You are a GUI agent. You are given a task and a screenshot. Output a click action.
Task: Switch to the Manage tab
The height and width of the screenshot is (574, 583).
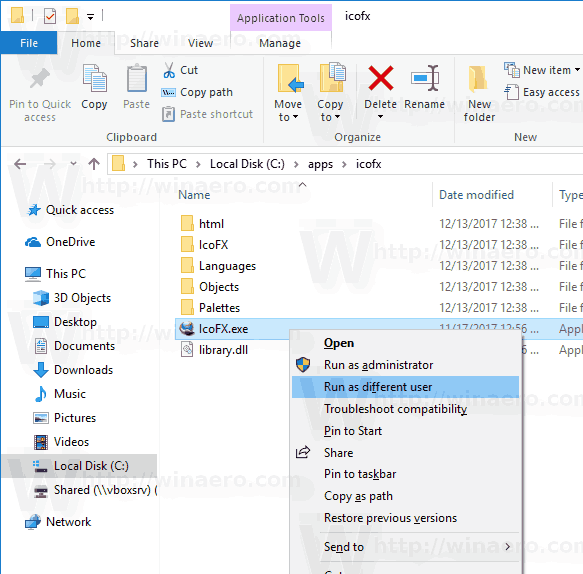[x=280, y=43]
